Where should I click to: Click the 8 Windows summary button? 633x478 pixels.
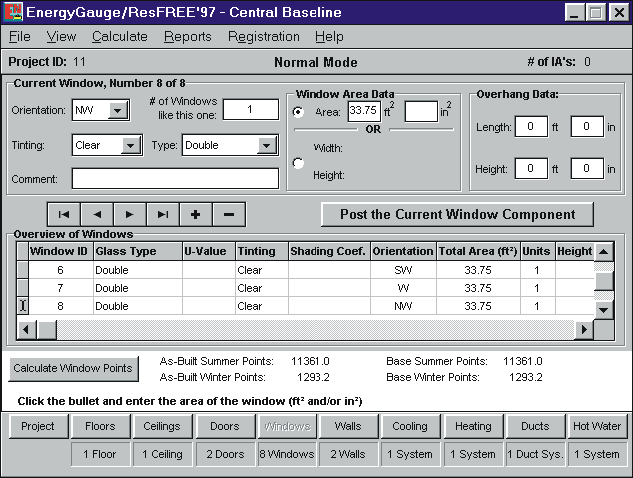(x=287, y=454)
